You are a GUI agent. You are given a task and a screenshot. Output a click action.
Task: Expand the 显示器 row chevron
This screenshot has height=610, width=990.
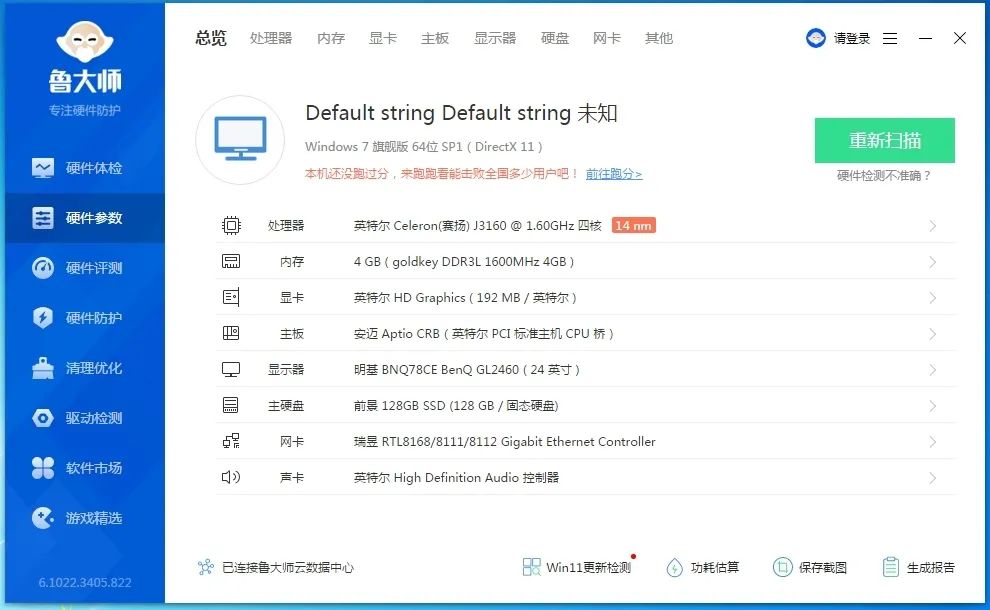pyautogui.click(x=933, y=370)
